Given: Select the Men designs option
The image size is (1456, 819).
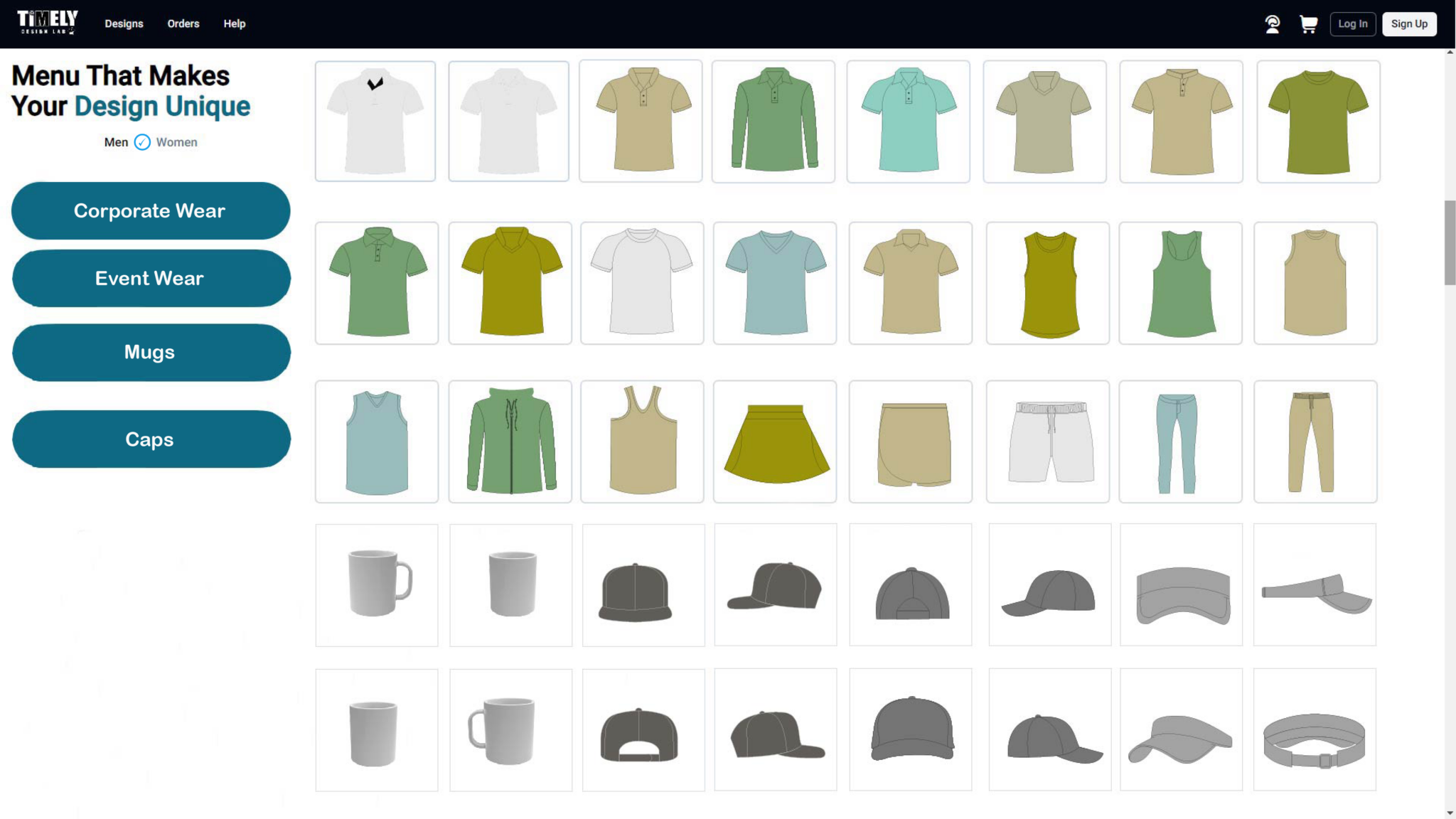Looking at the screenshot, I should (x=116, y=141).
